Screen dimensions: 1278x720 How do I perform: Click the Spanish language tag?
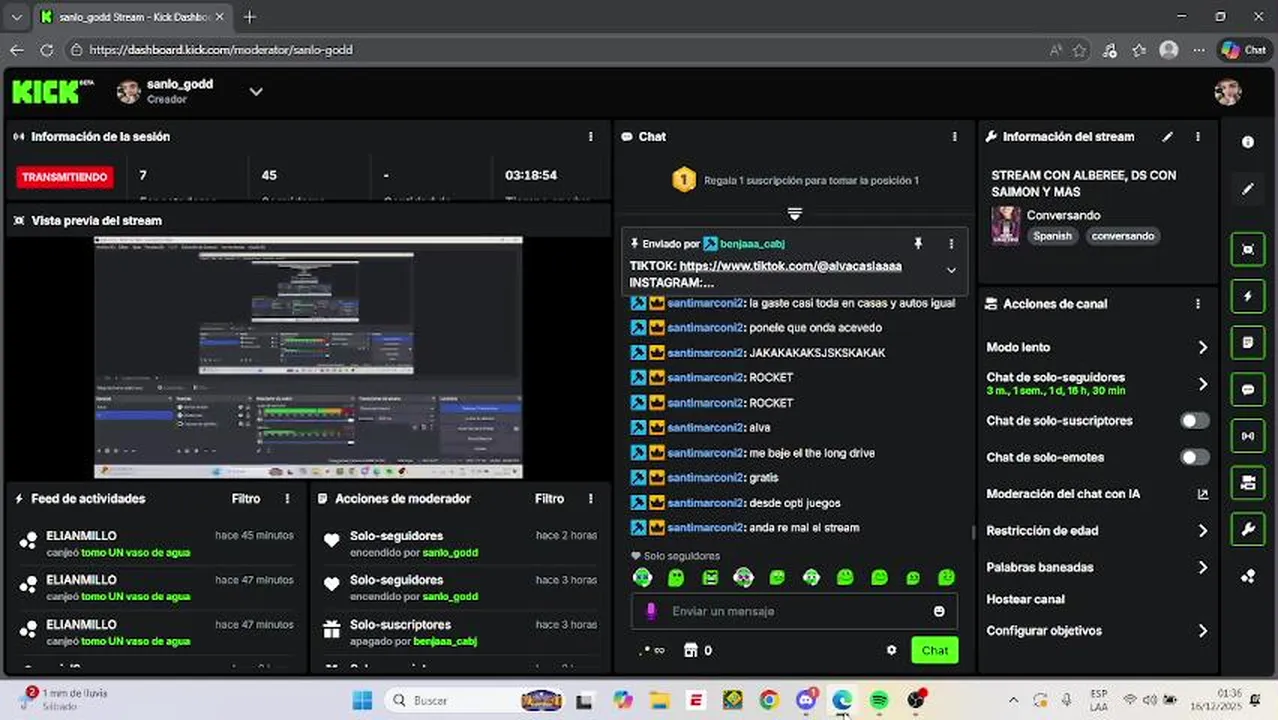(1052, 236)
